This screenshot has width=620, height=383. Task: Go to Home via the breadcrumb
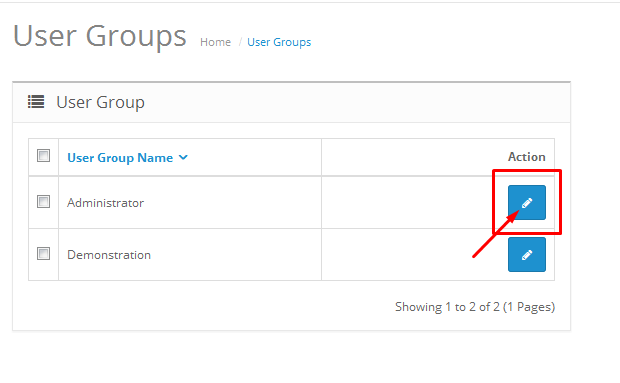pos(215,42)
